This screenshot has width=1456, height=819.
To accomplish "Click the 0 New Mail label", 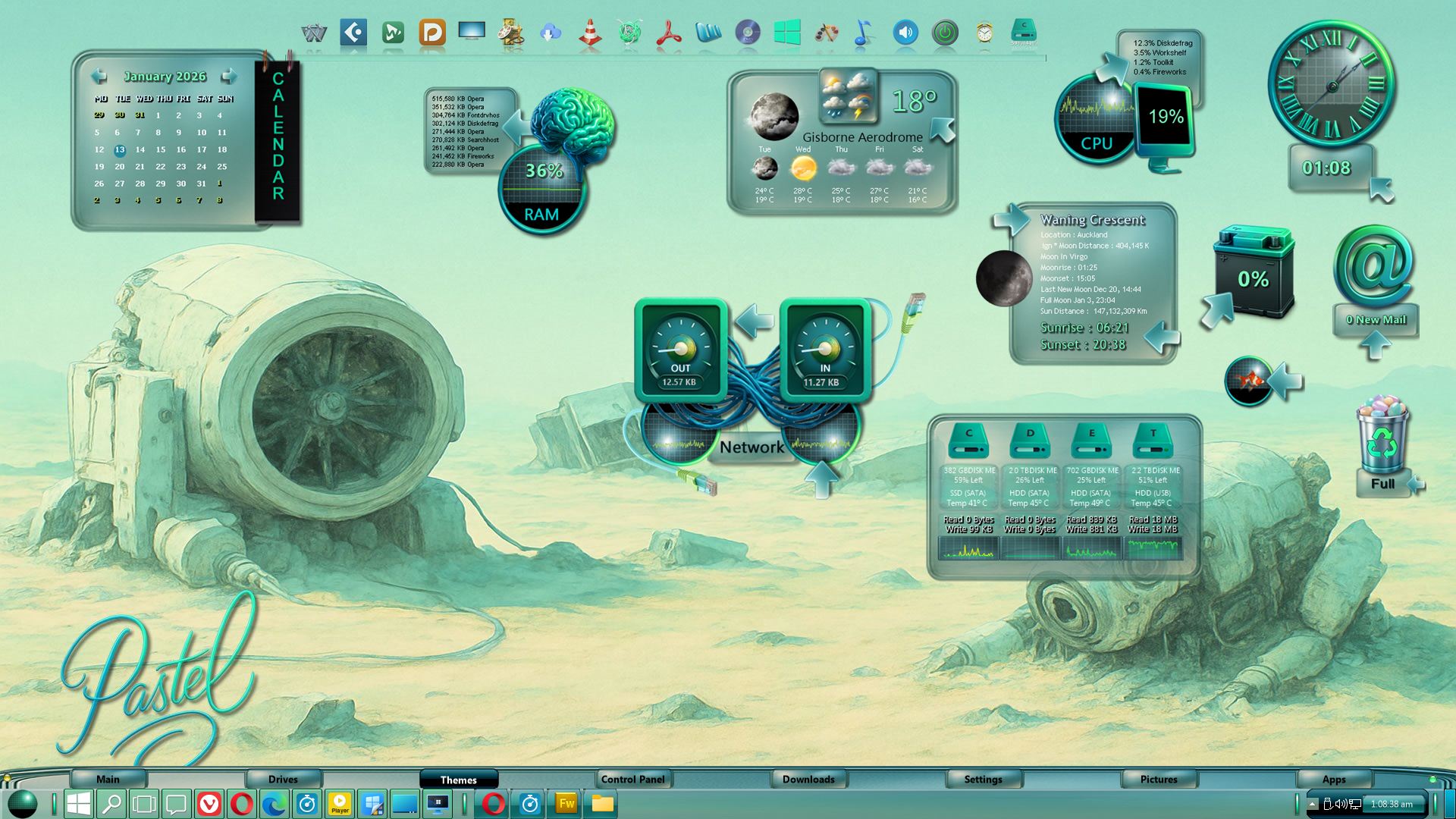I will 1376,319.
